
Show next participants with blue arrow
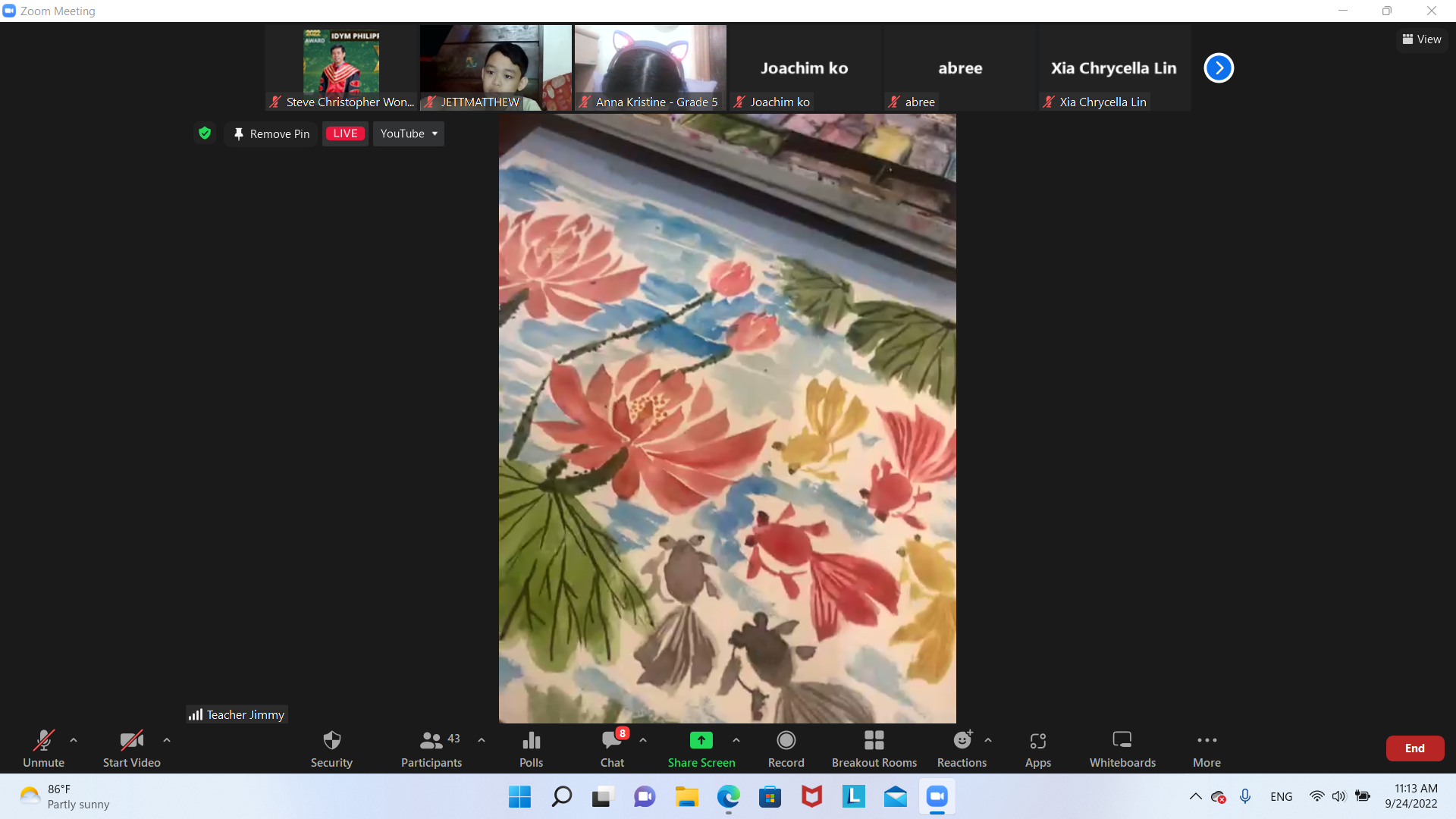(x=1219, y=68)
